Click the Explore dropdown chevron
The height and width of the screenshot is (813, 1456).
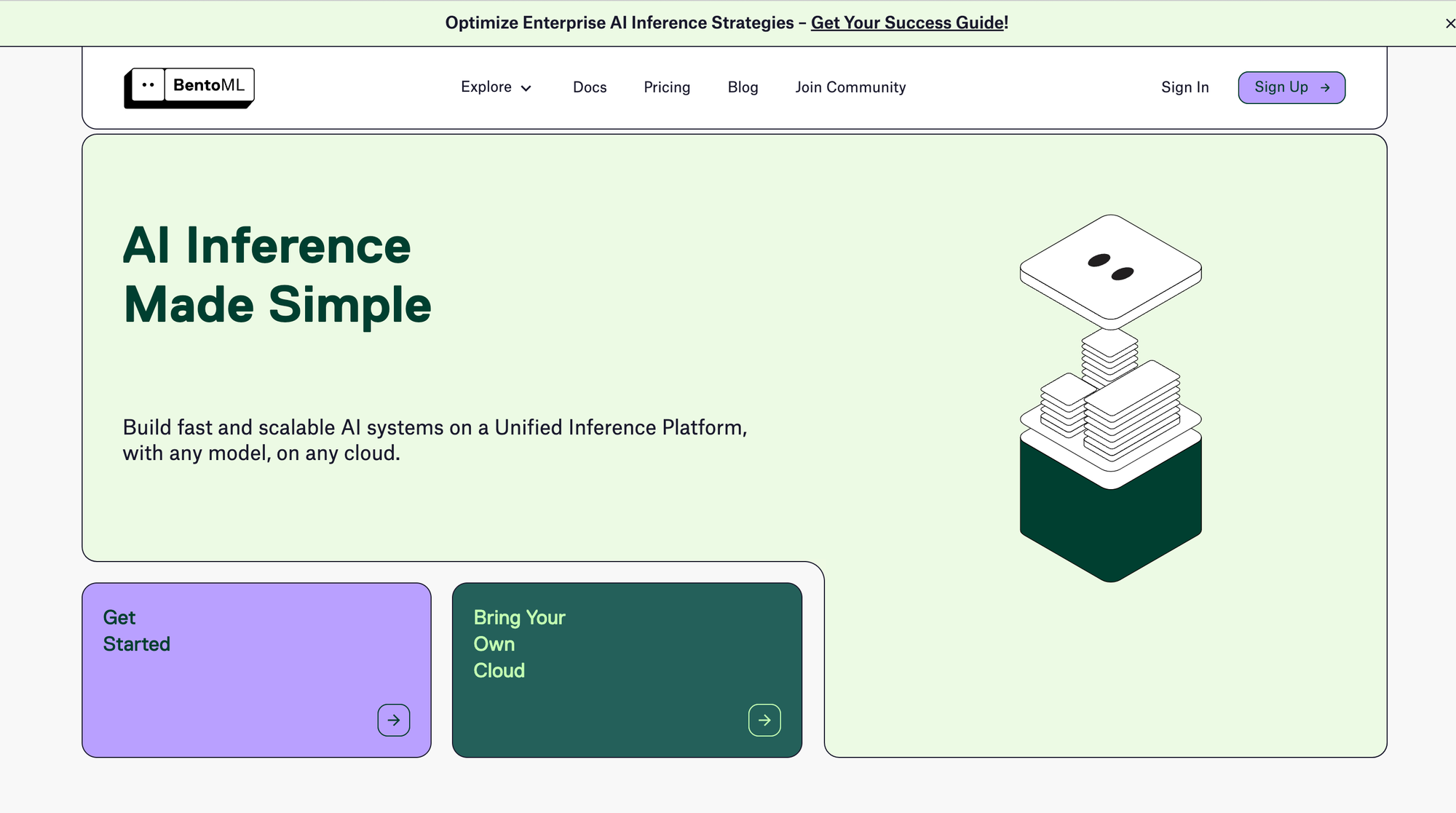tap(528, 88)
